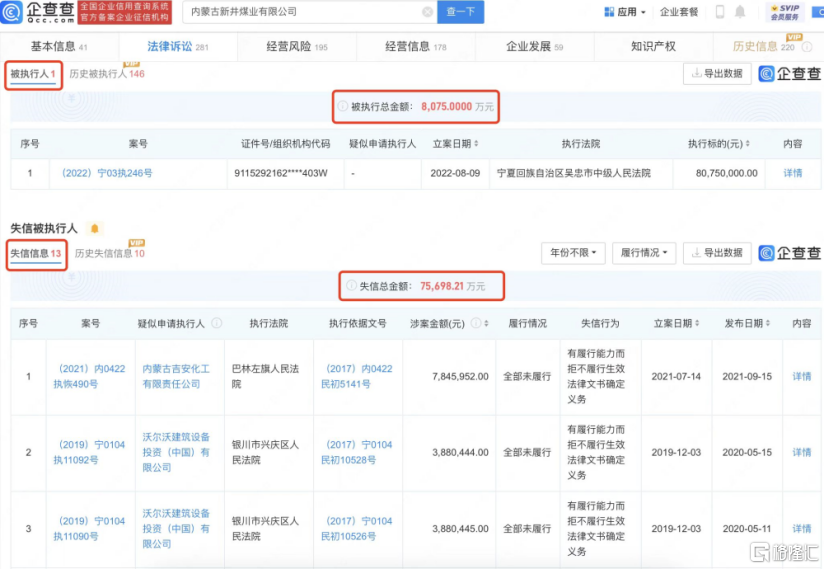The width and height of the screenshot is (825, 569).
Task: Switch to 知识产权 tab
Action: tap(653, 46)
